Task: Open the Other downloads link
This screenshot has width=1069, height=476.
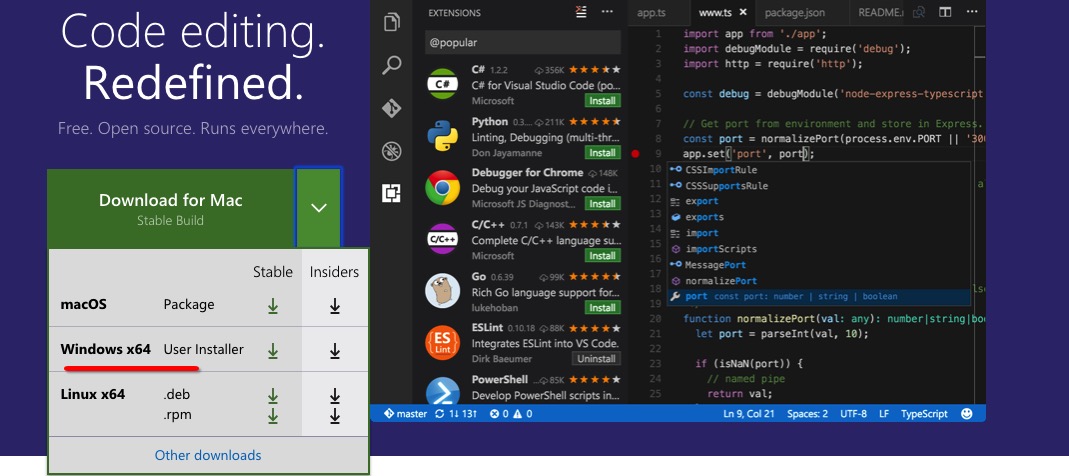Action: (x=208, y=455)
